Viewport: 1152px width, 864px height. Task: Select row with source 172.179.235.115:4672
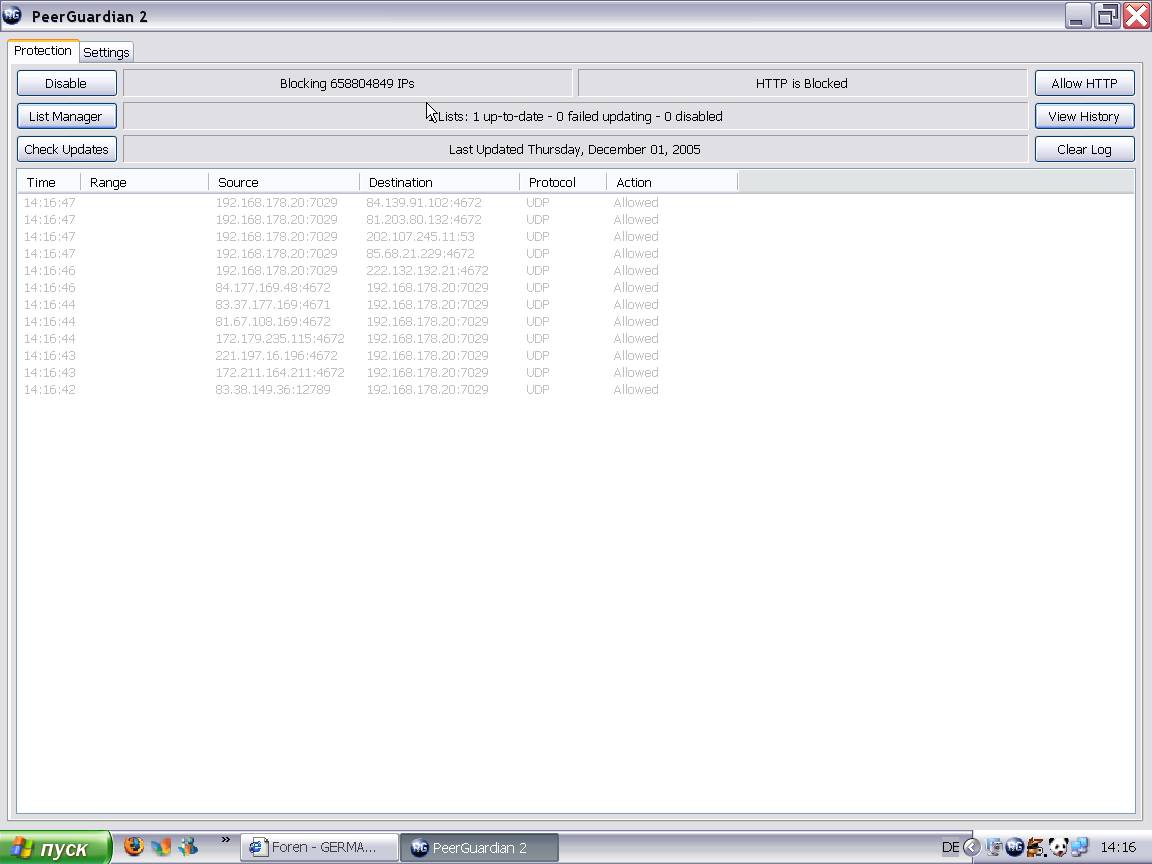[575, 338]
